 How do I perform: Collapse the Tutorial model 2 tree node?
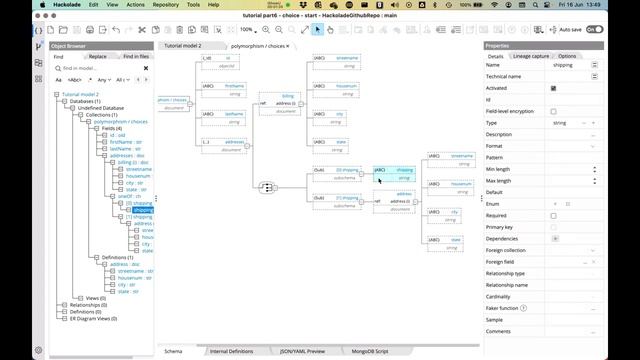click(x=57, y=94)
